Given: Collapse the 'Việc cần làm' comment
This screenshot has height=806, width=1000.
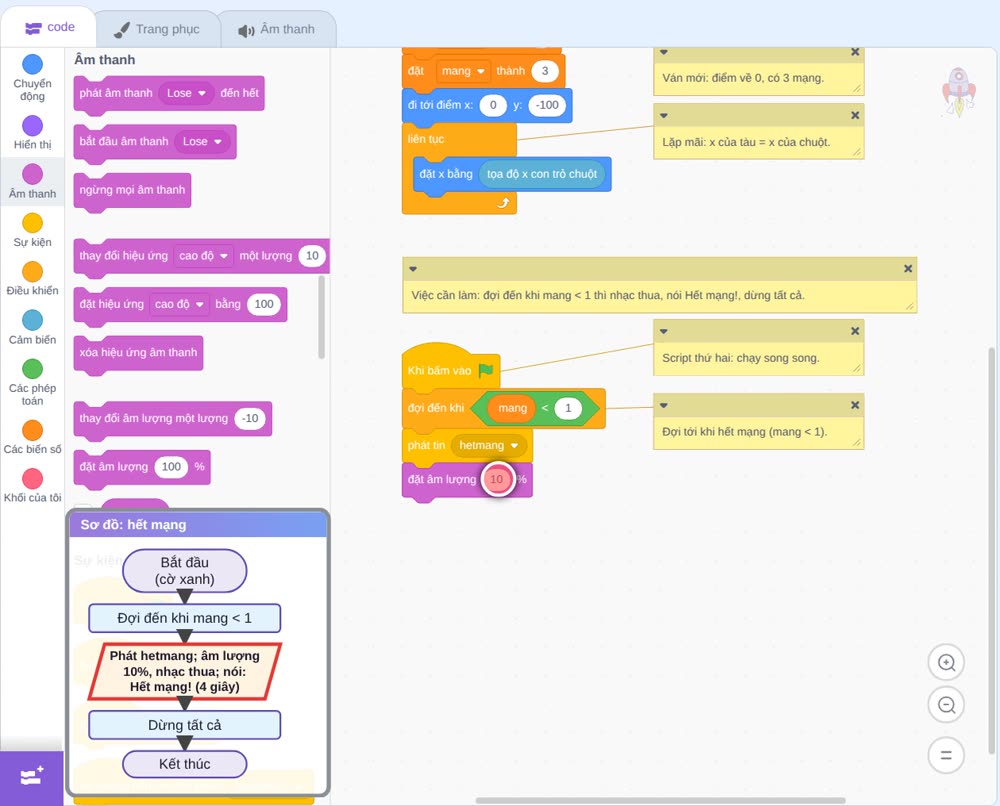Looking at the screenshot, I should tap(413, 269).
